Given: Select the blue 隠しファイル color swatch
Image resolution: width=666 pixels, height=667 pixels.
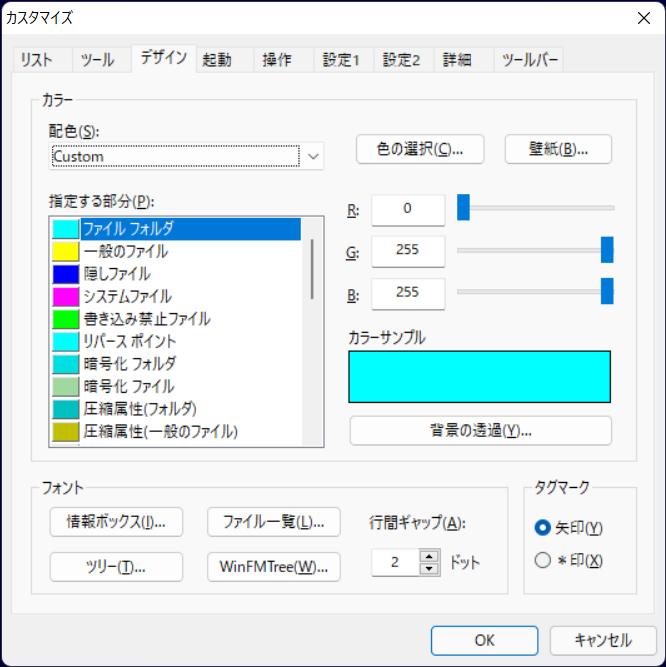Looking at the screenshot, I should (x=66, y=274).
